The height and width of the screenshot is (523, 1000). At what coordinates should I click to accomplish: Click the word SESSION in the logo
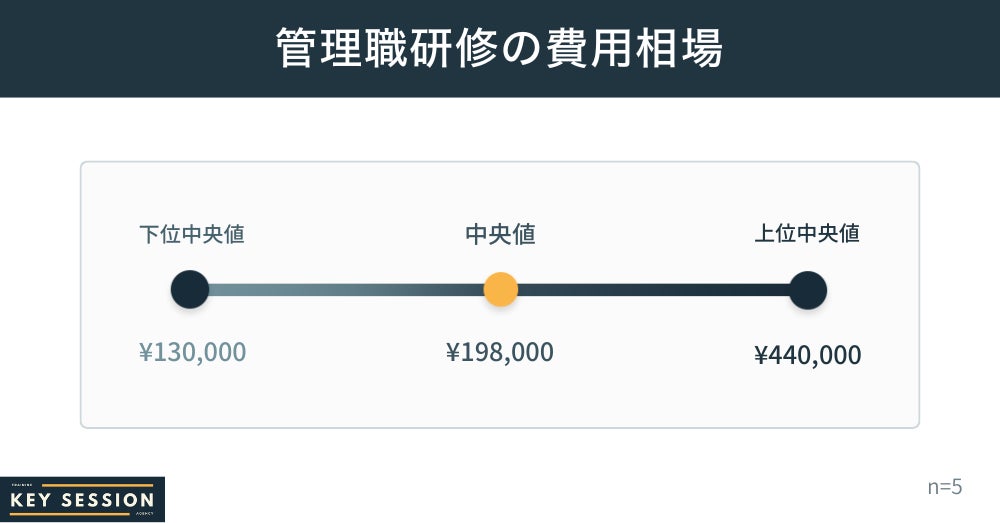108,500
